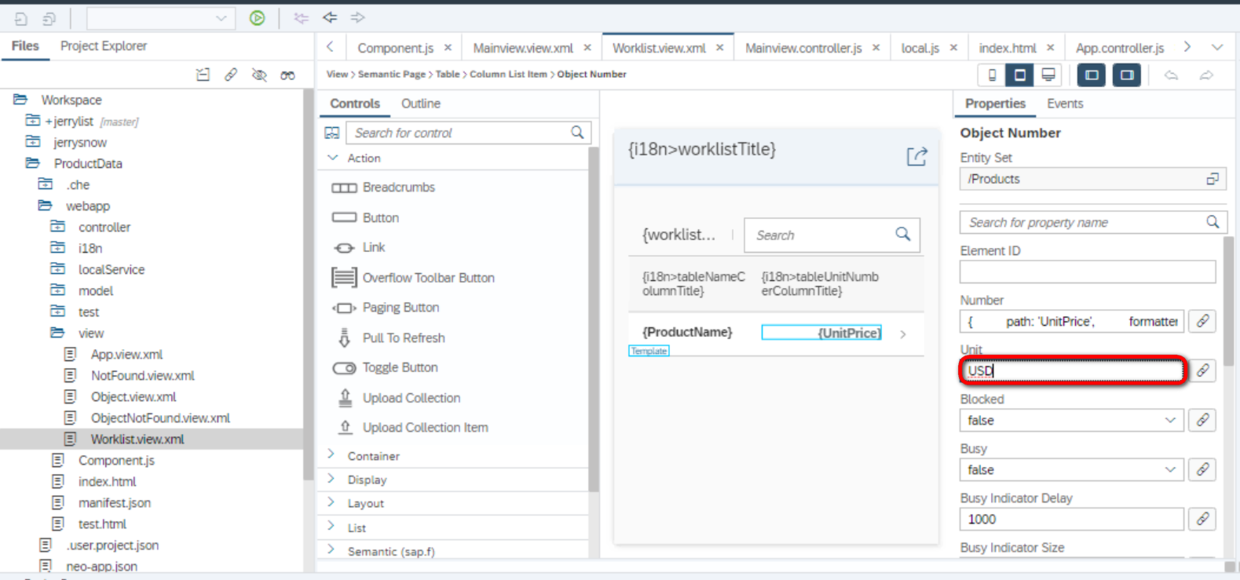Open the run configuration dropdown in toolbar
The height and width of the screenshot is (580, 1240).
coord(221,18)
